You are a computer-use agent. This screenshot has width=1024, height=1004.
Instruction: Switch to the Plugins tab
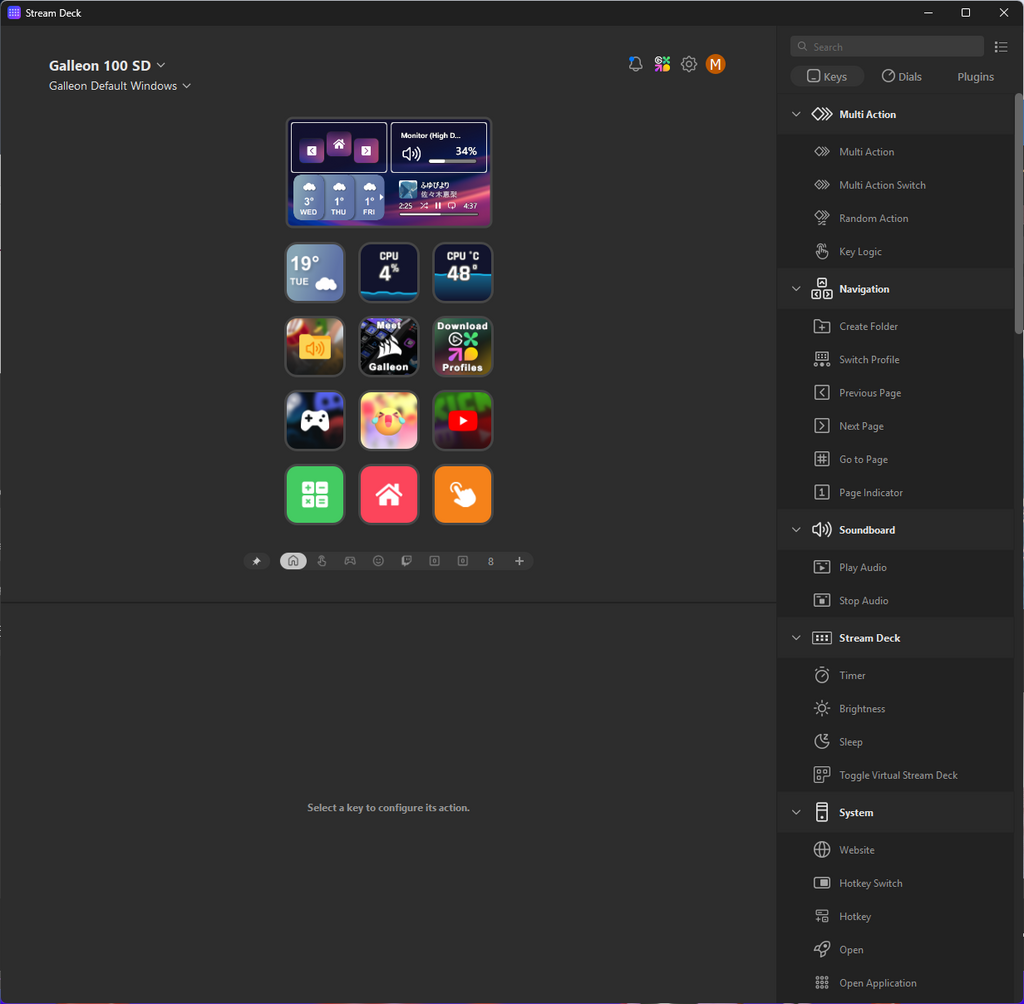point(974,76)
